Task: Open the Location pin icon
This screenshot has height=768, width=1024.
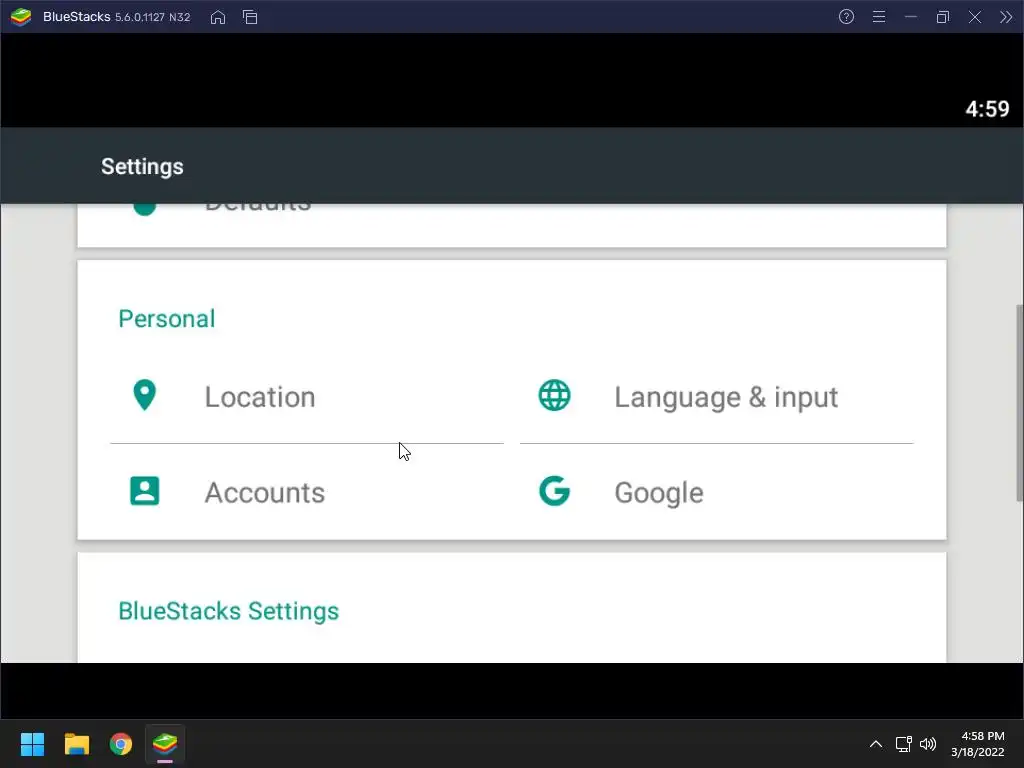Action: point(144,395)
